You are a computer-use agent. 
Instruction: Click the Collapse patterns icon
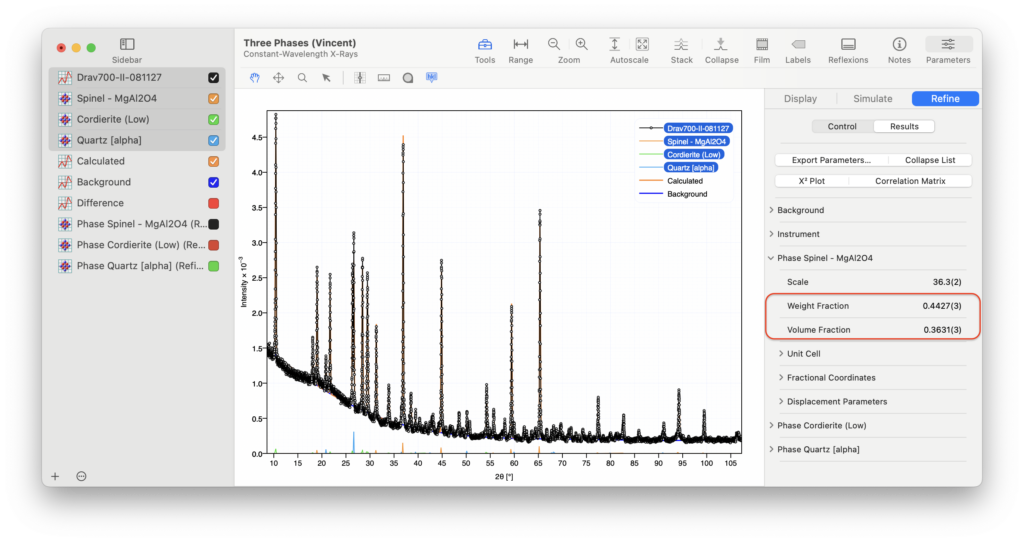point(721,45)
